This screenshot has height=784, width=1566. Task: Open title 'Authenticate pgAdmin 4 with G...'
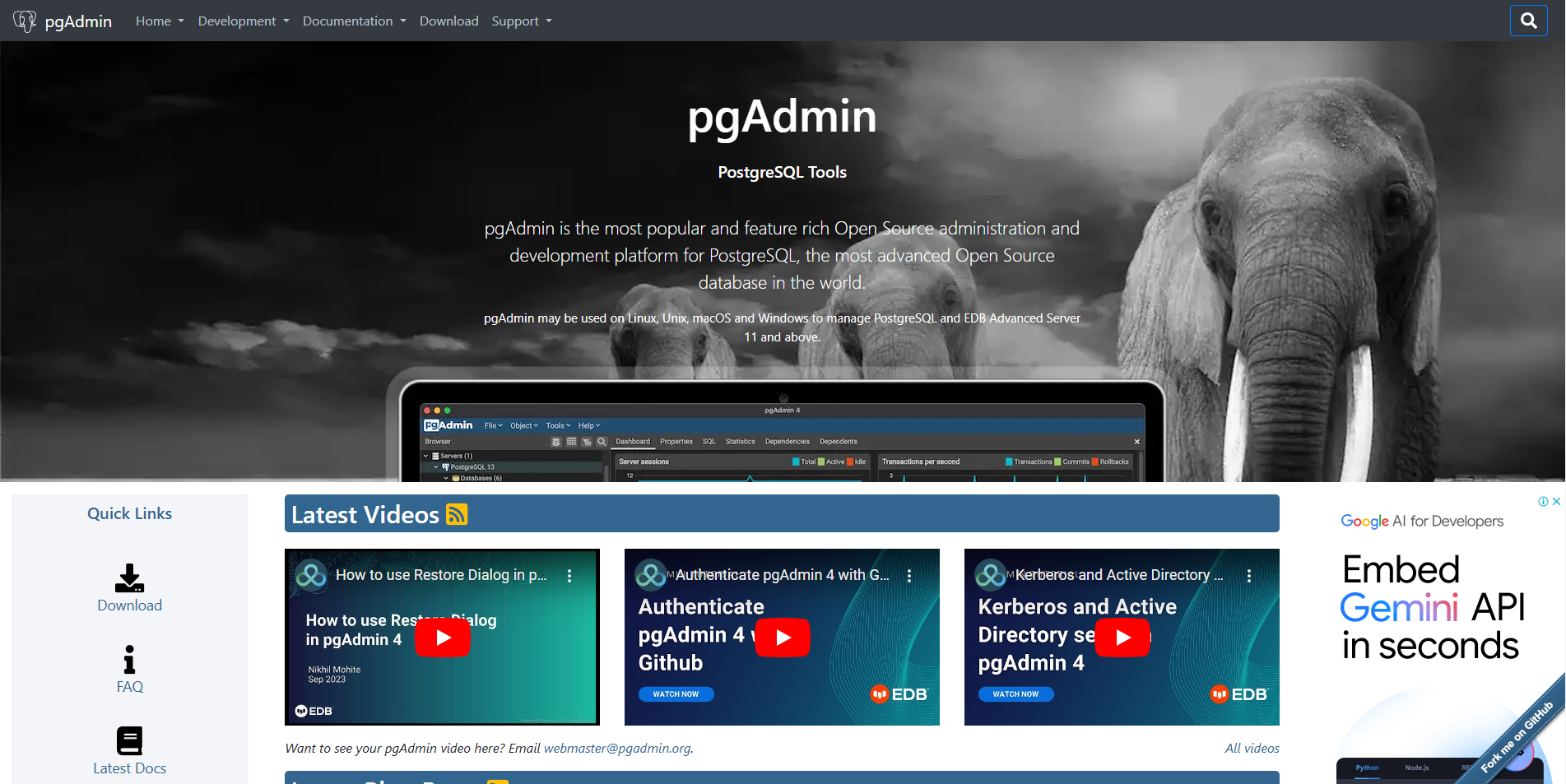coord(782,575)
